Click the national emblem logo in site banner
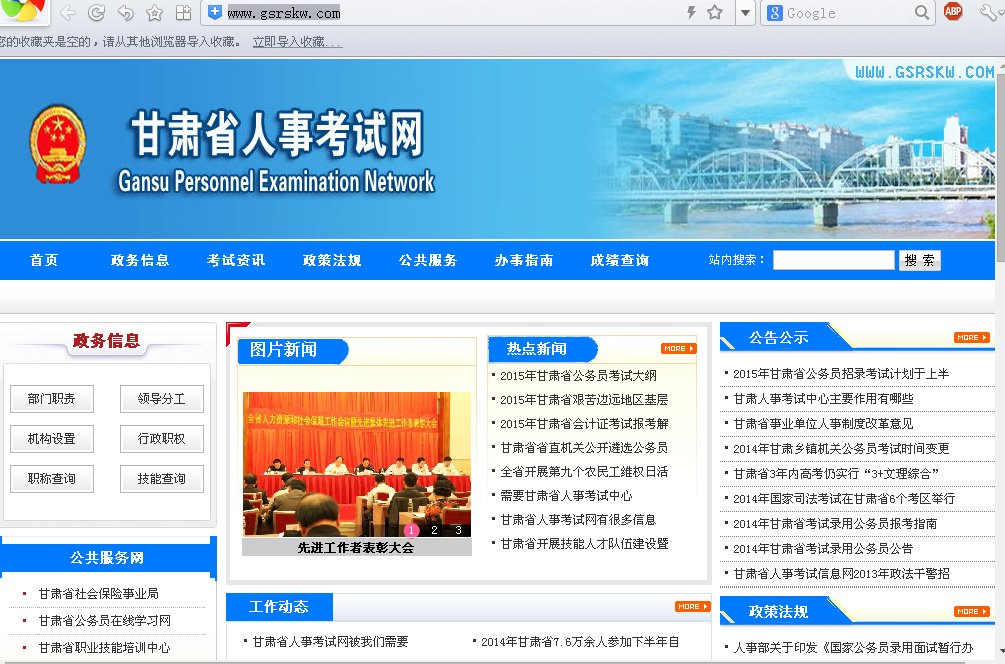The width and height of the screenshot is (1005, 664). [57, 146]
